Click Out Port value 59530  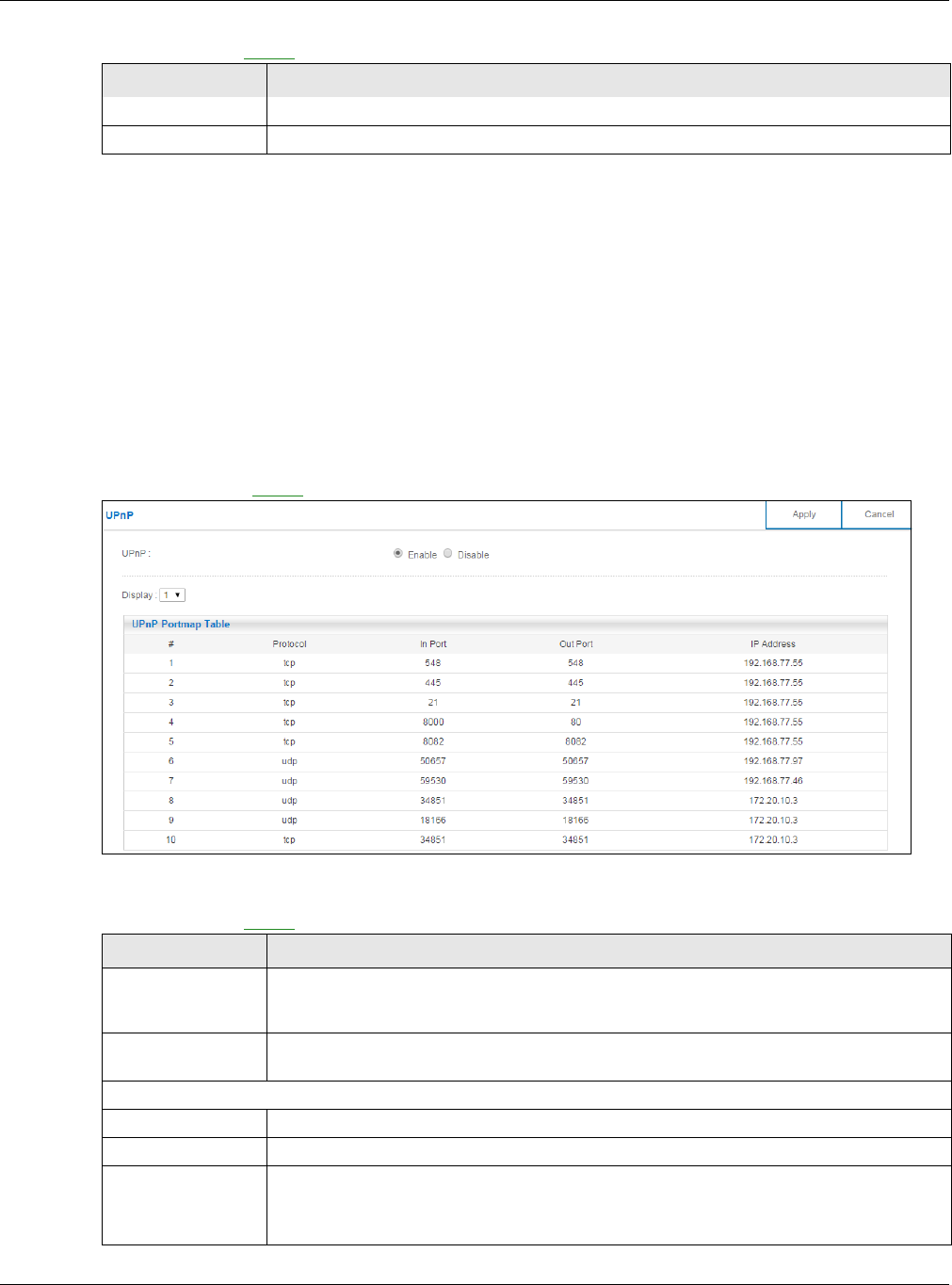coord(576,781)
